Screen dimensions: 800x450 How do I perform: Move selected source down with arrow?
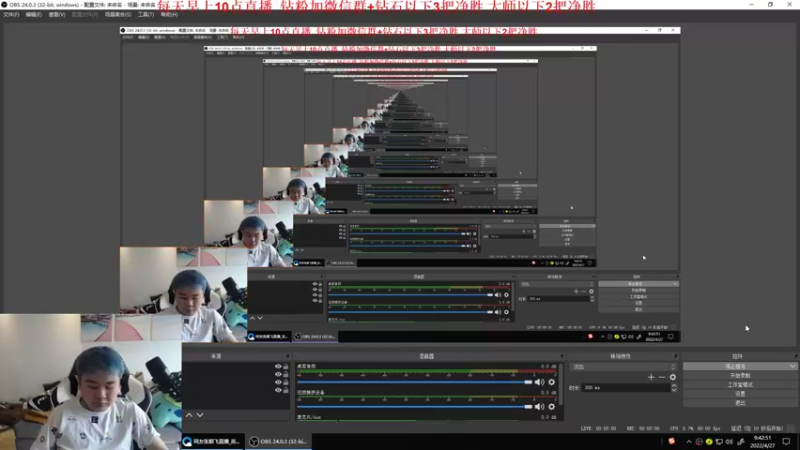click(200, 415)
